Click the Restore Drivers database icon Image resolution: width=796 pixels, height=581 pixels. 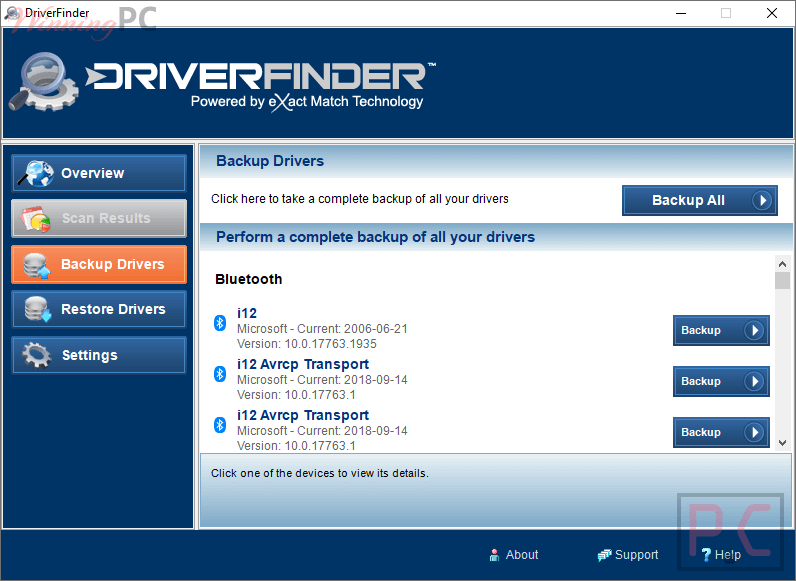tap(38, 309)
